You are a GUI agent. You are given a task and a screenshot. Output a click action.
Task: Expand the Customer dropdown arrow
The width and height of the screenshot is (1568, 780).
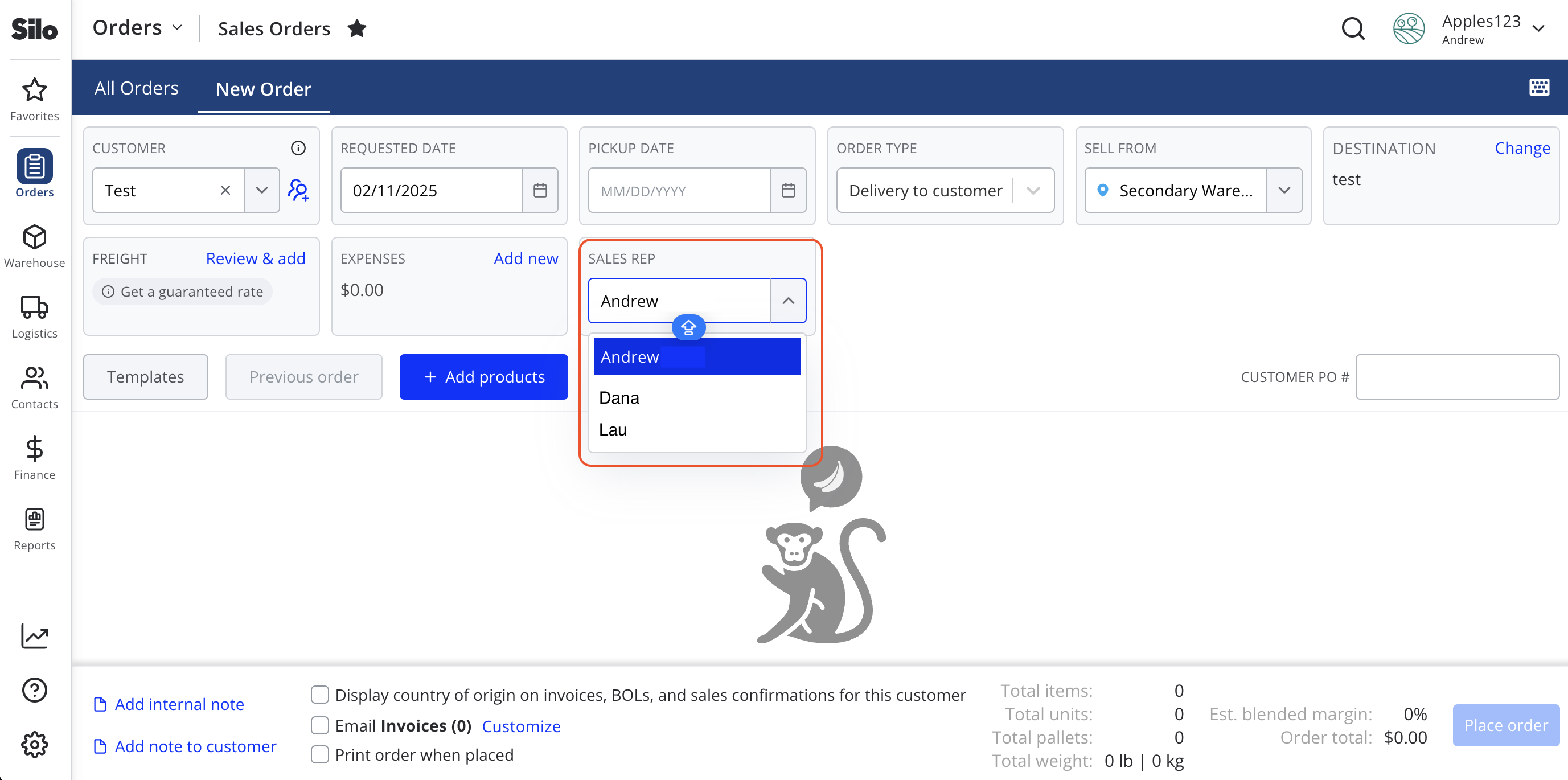coord(262,191)
